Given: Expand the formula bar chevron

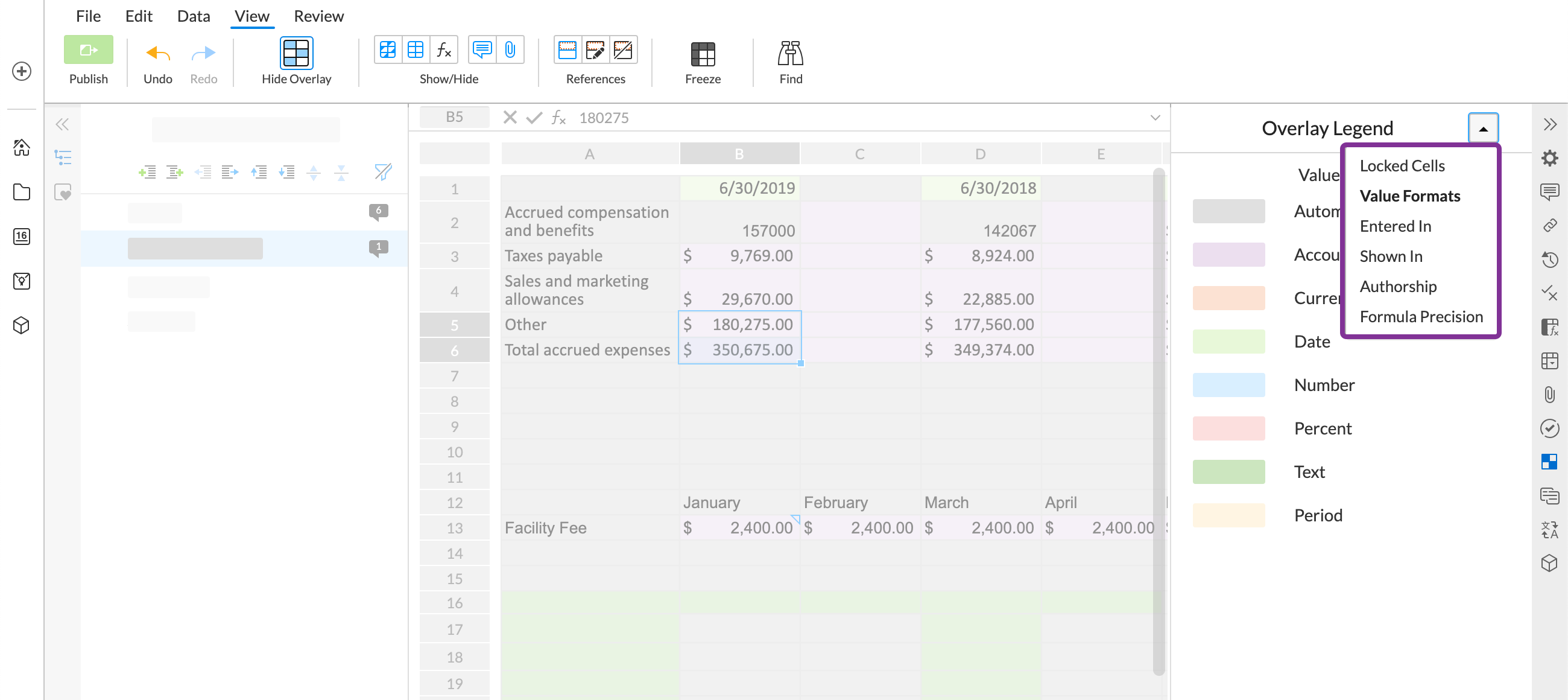Looking at the screenshot, I should click(x=1154, y=118).
